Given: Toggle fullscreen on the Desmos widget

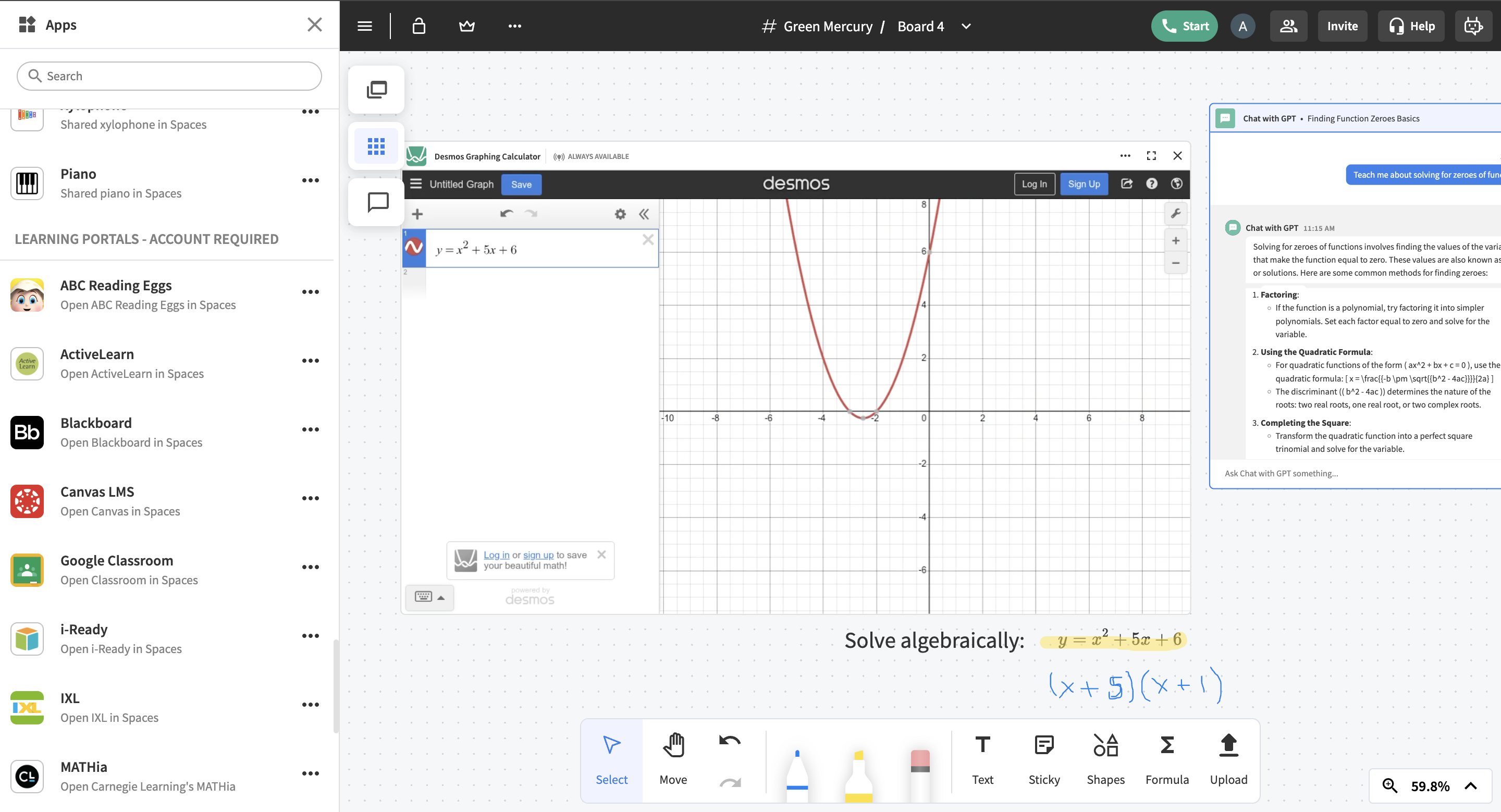Looking at the screenshot, I should click(1150, 155).
